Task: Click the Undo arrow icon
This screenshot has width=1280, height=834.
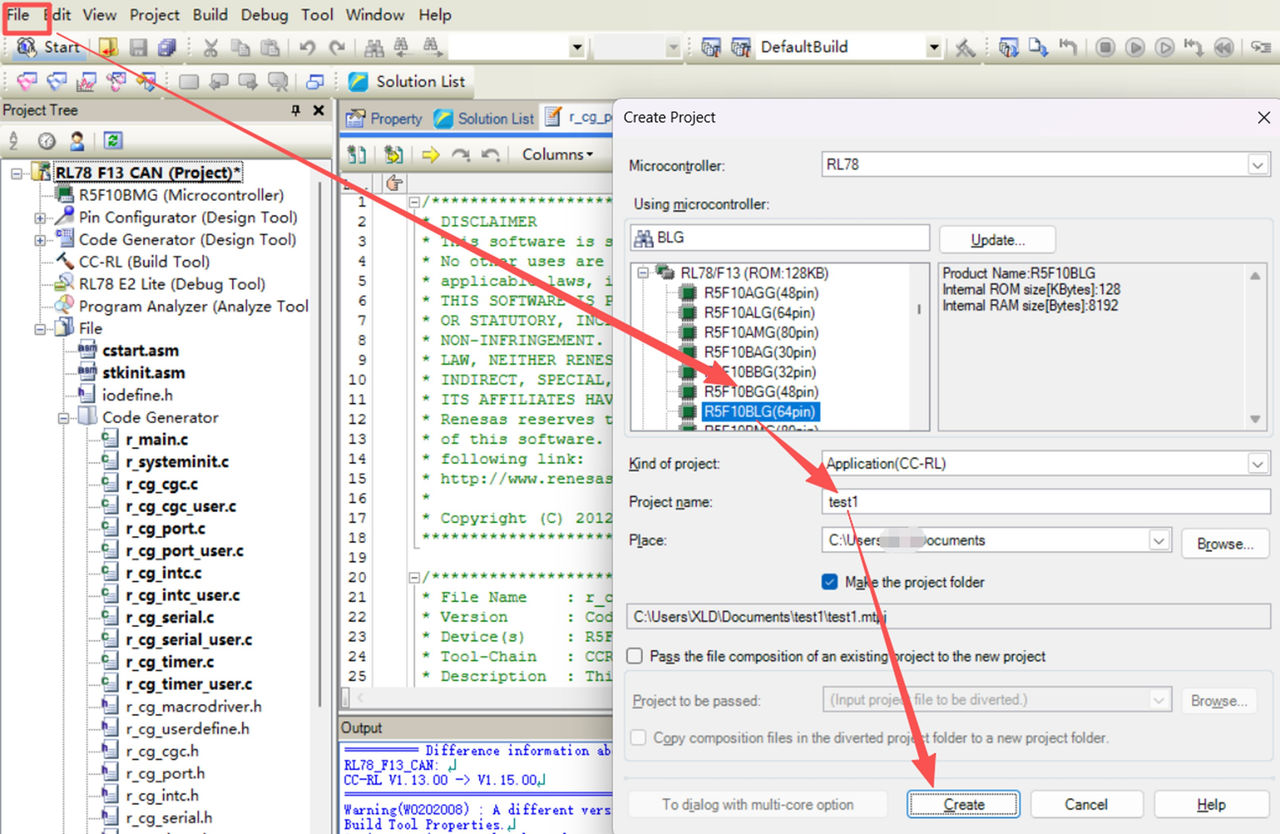Action: [x=307, y=47]
